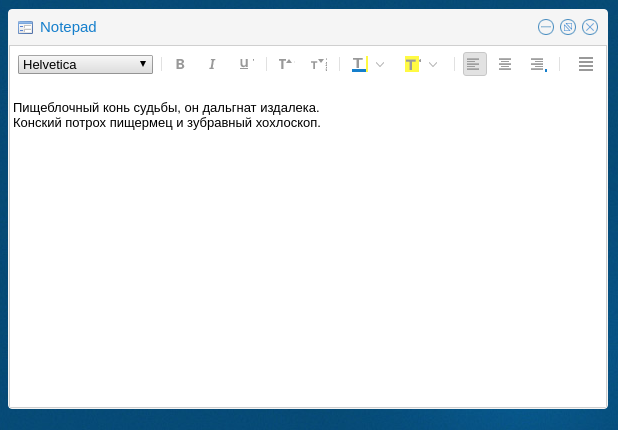Viewport: 618px width, 430px height.
Task: Increase font size icon
Action: pos(285,64)
